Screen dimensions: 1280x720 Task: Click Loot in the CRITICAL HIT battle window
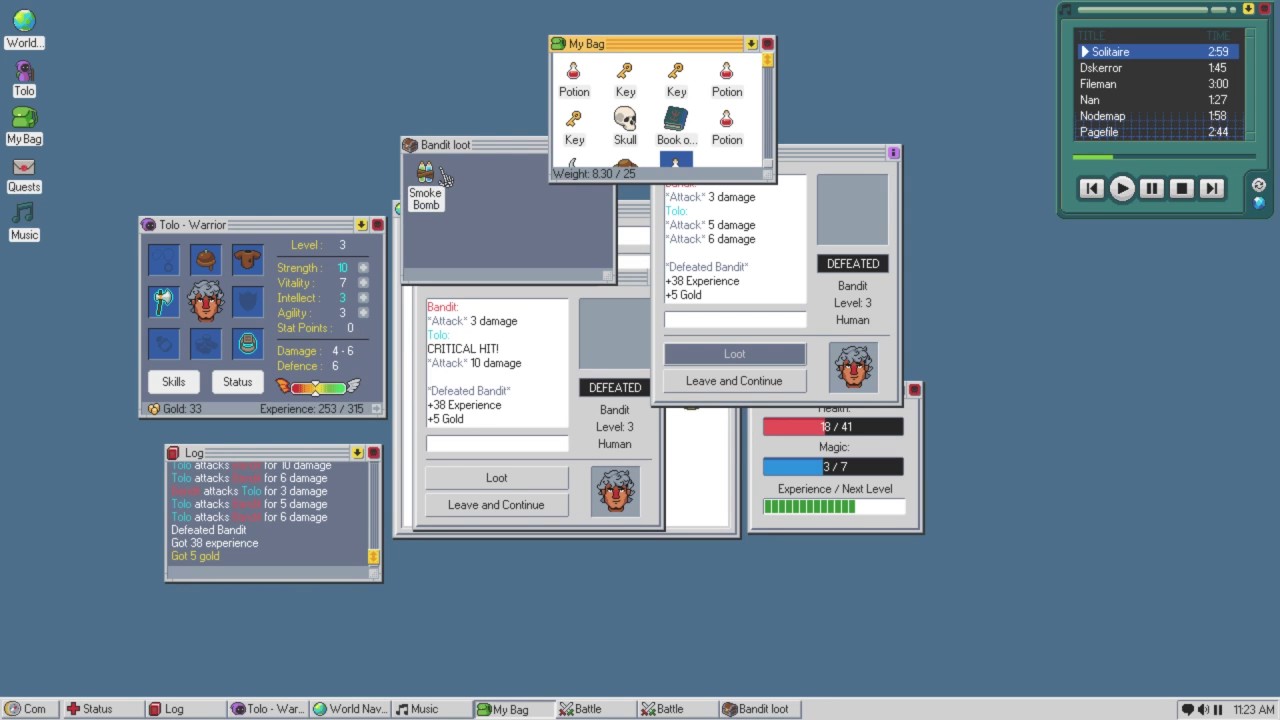tap(496, 478)
